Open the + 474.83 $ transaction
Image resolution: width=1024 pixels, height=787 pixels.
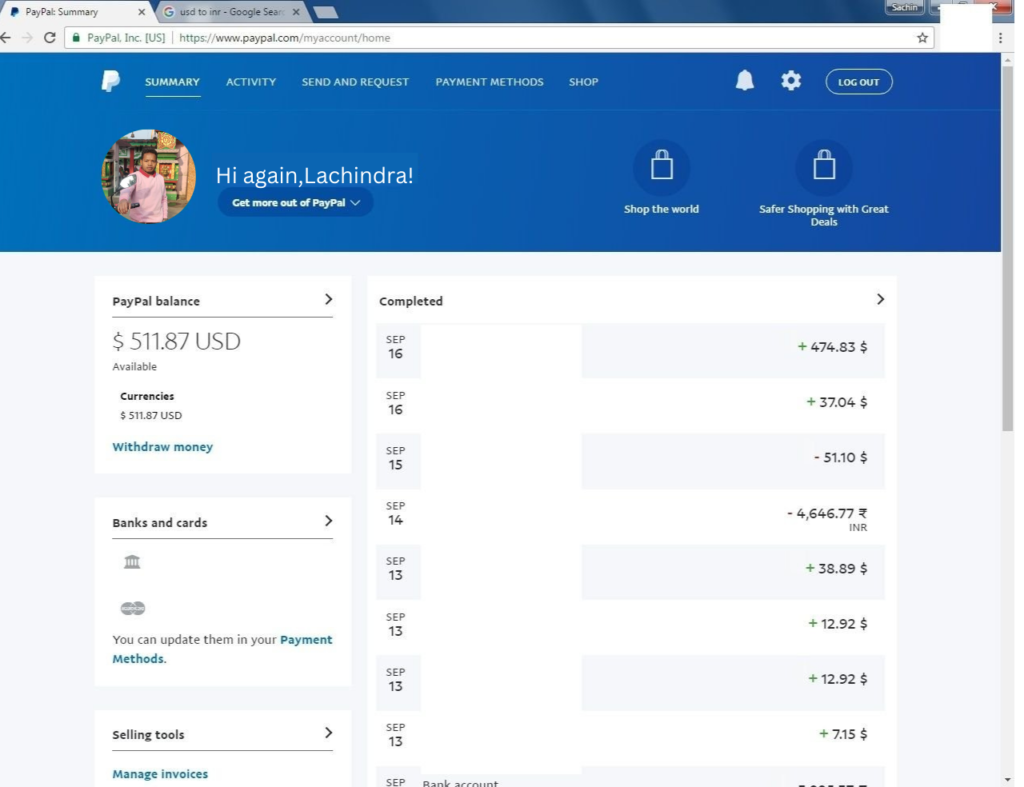[630, 350]
